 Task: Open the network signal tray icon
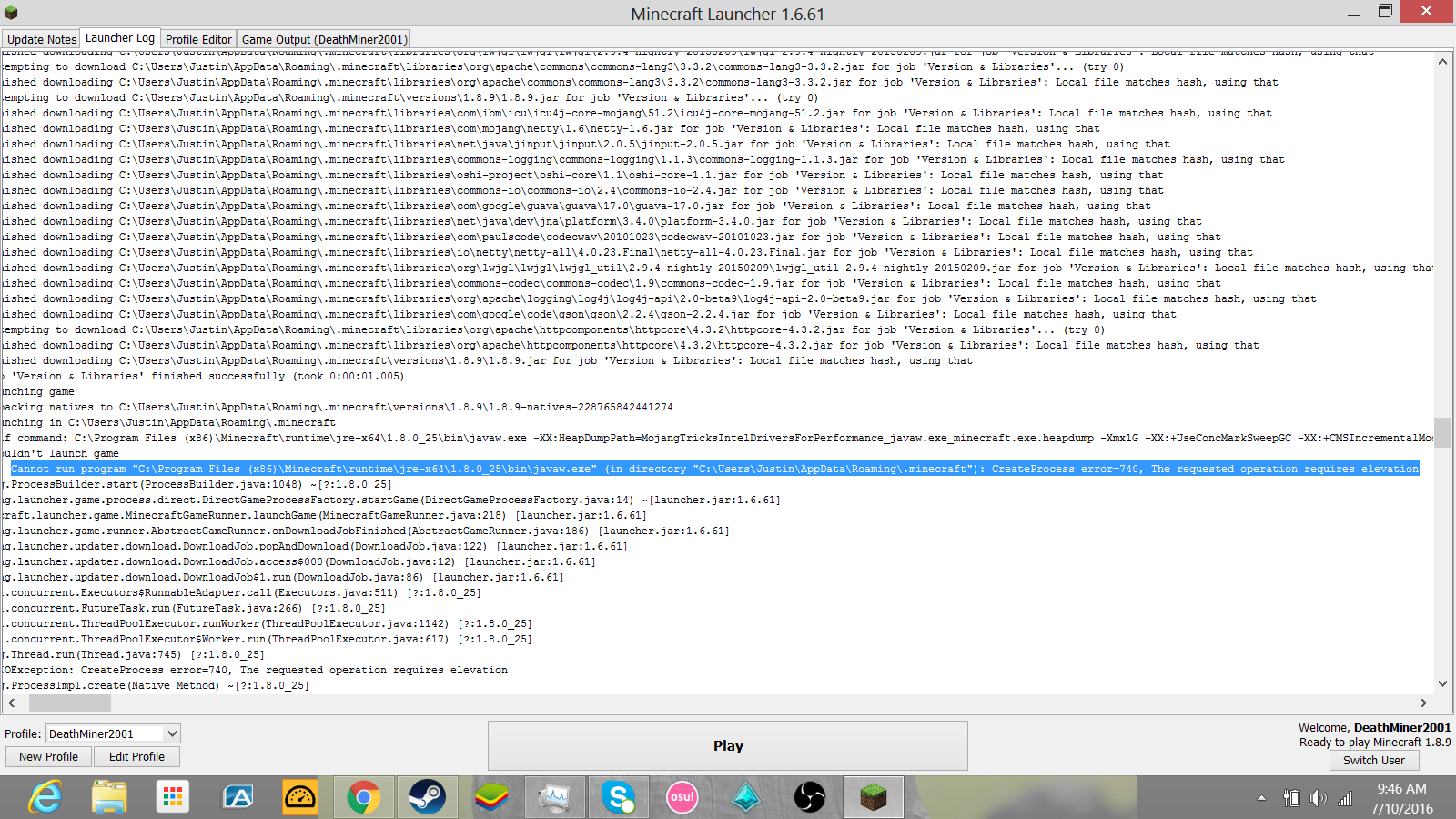click(1345, 798)
